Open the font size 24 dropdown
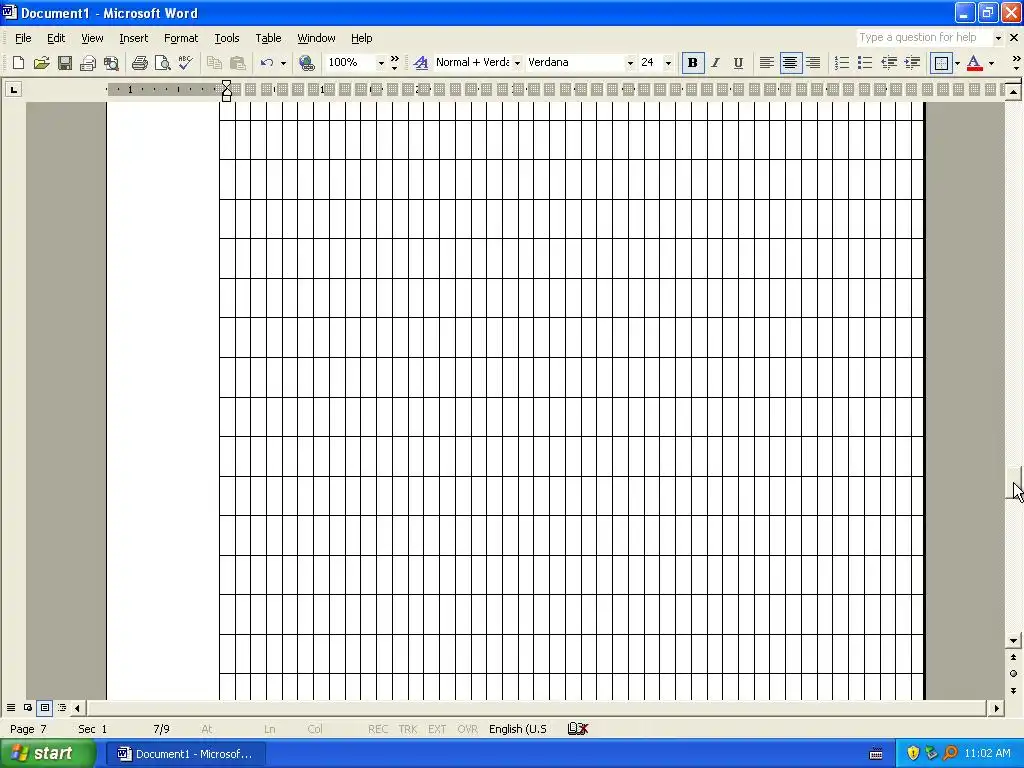This screenshot has height=768, width=1024. click(668, 63)
